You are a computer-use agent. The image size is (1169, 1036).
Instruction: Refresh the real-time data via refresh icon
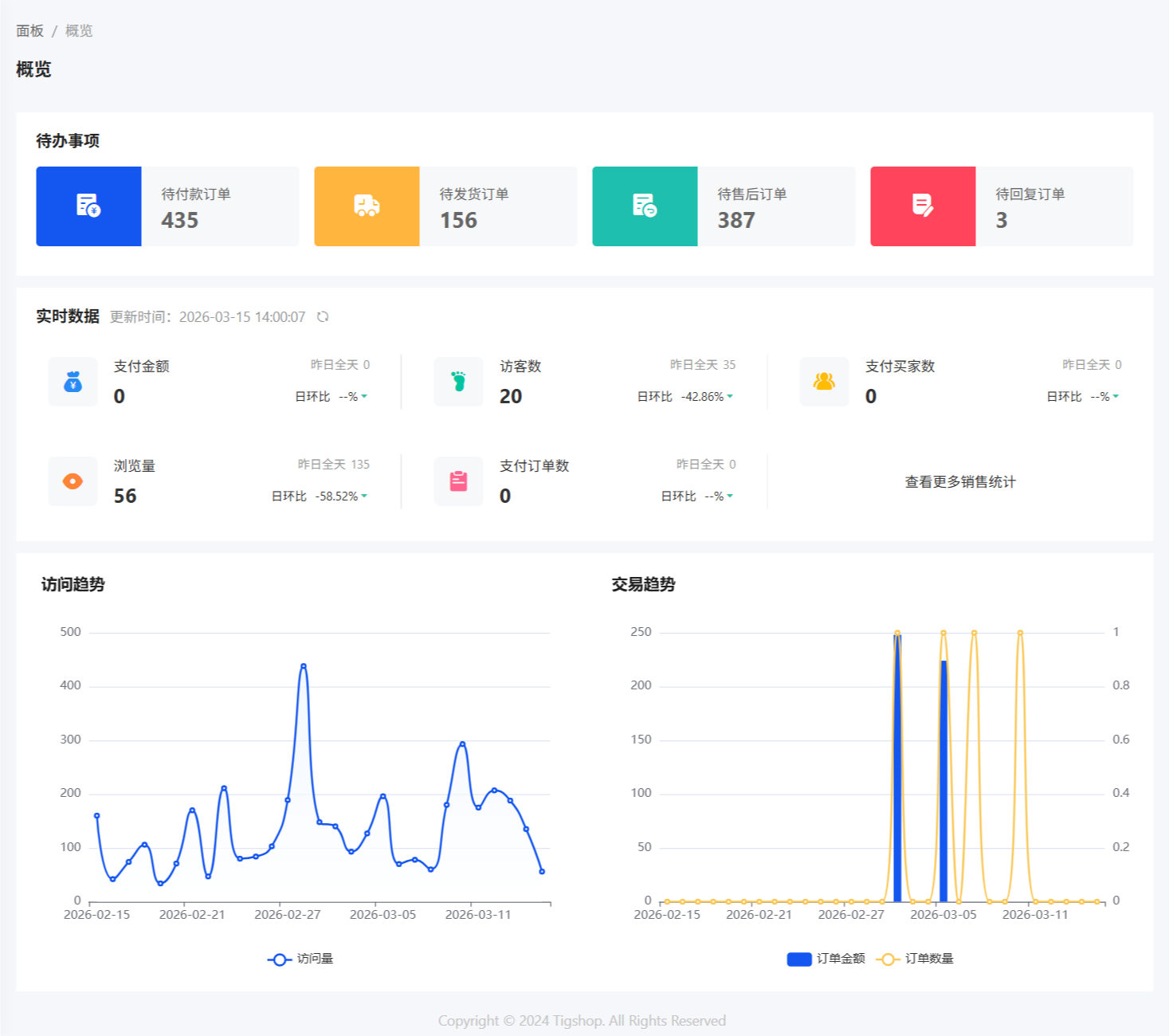coord(323,316)
